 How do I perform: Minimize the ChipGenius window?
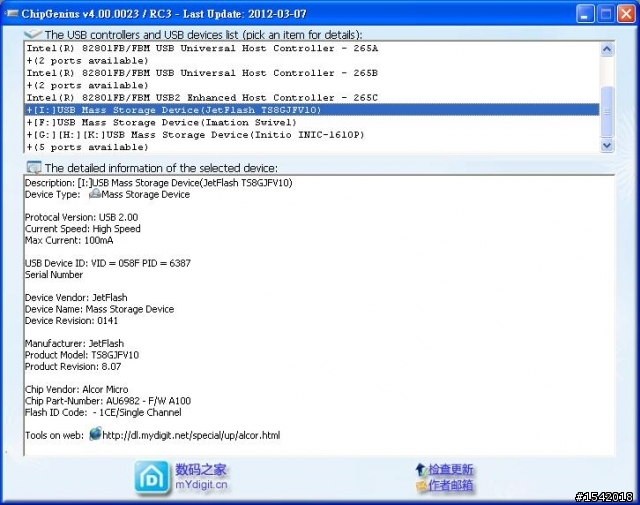tap(585, 14)
